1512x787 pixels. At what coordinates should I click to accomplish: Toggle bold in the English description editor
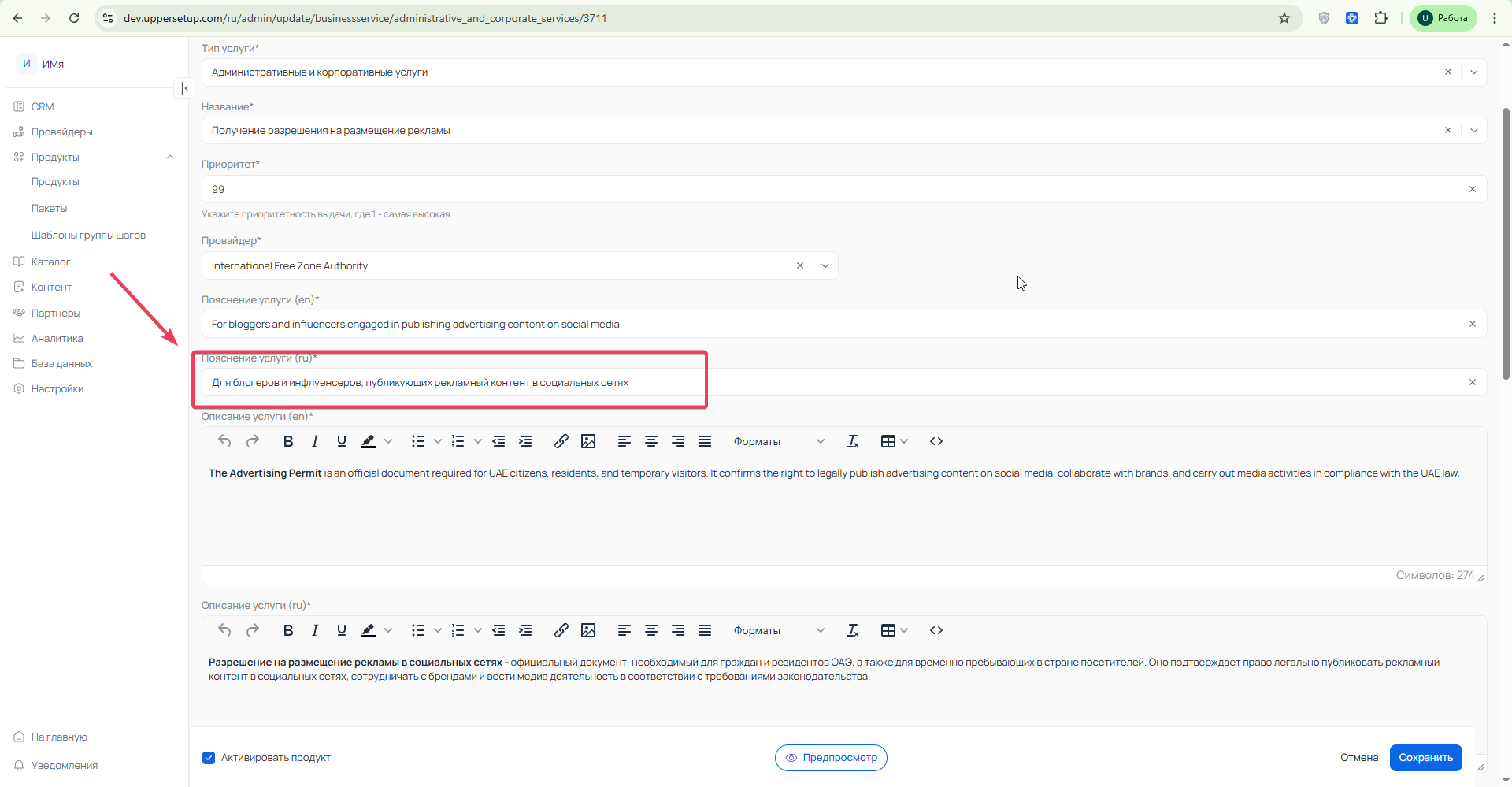coord(288,441)
